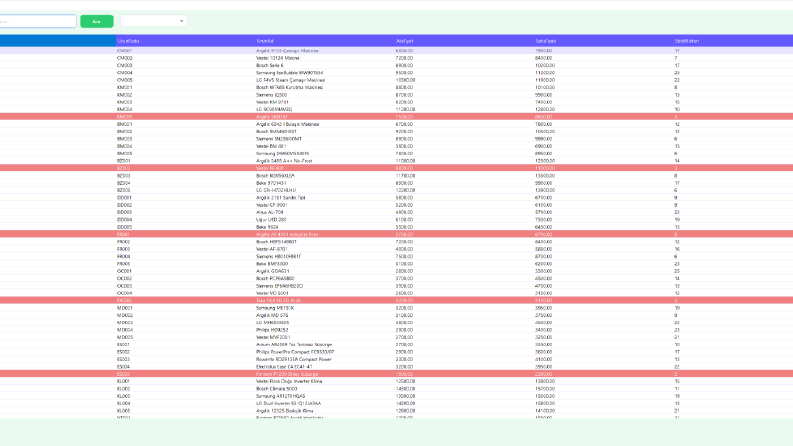
Task: Select highlighted red row code FR001
Action: [123, 235]
